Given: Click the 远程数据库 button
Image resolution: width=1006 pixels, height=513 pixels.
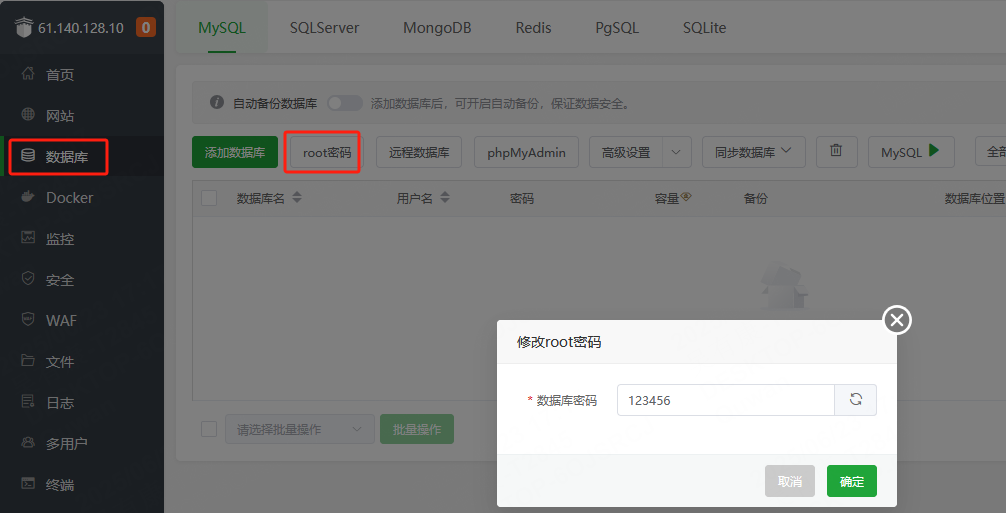Looking at the screenshot, I should tap(419, 152).
